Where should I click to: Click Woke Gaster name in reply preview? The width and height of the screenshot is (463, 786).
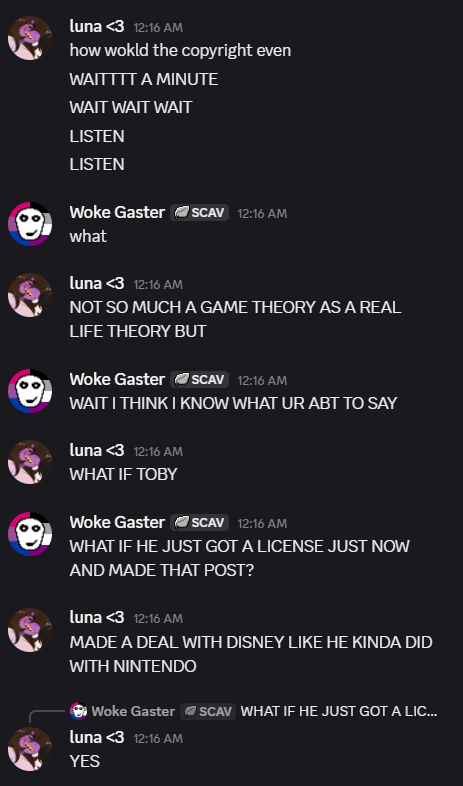133,711
